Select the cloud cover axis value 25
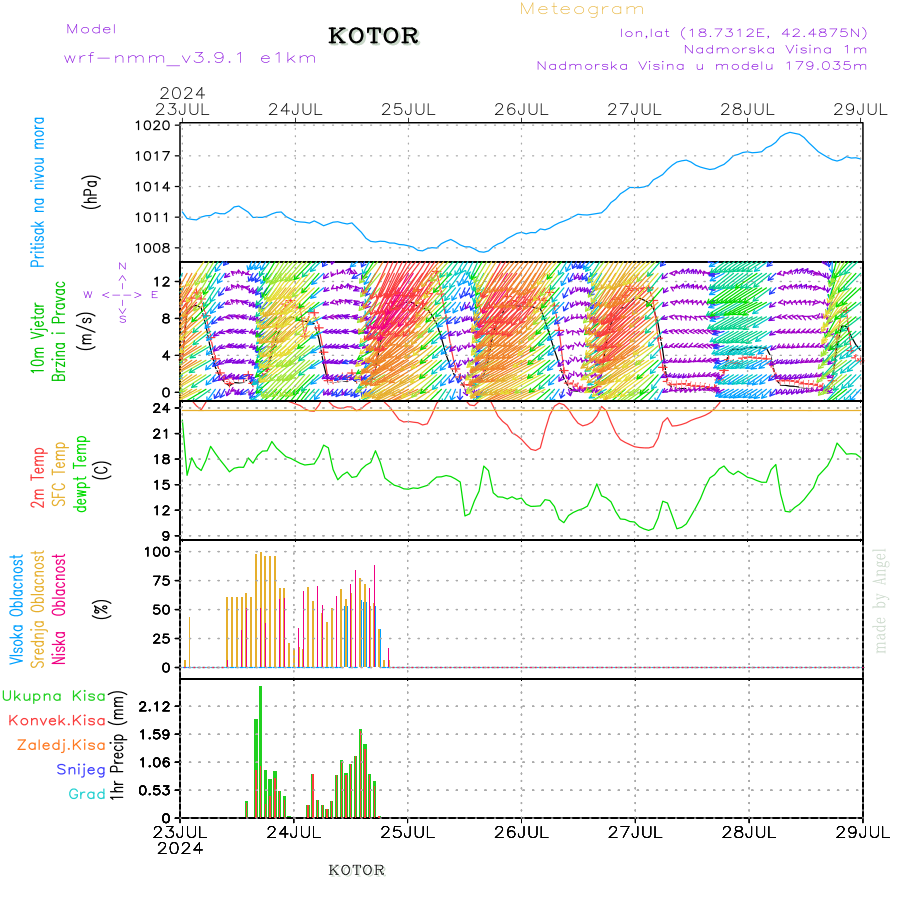The image size is (900, 900). pyautogui.click(x=162, y=639)
